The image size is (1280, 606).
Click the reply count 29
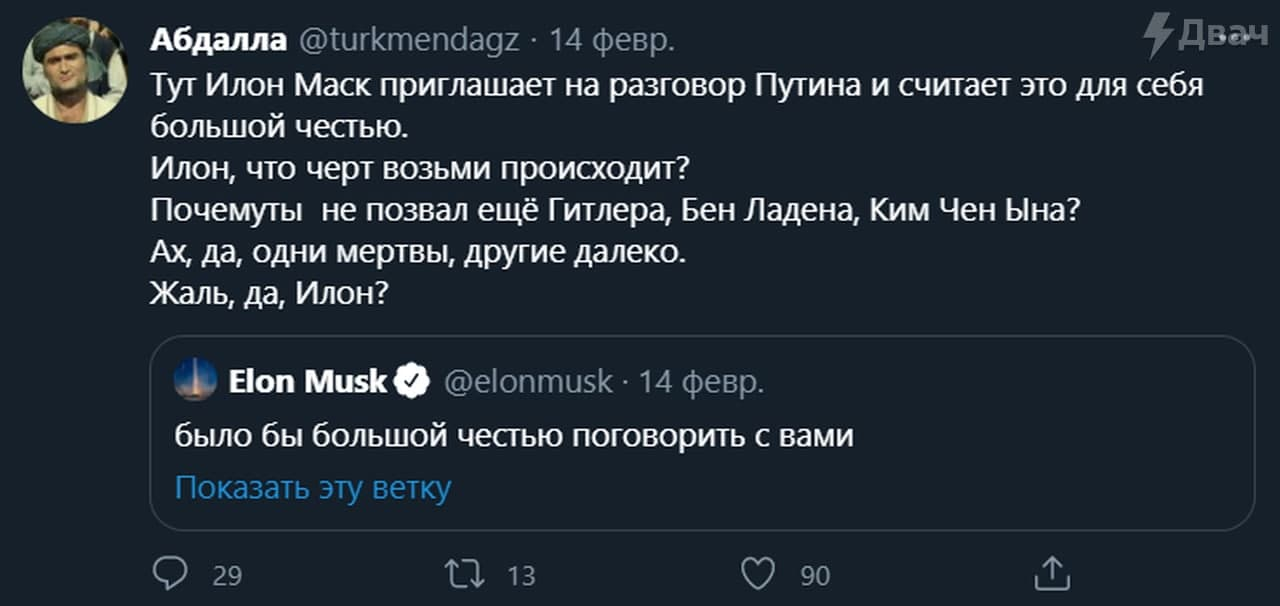pyautogui.click(x=228, y=576)
